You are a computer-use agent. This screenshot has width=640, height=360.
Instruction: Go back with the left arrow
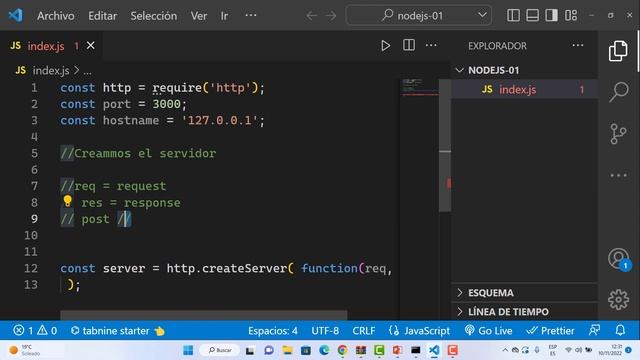coord(311,16)
